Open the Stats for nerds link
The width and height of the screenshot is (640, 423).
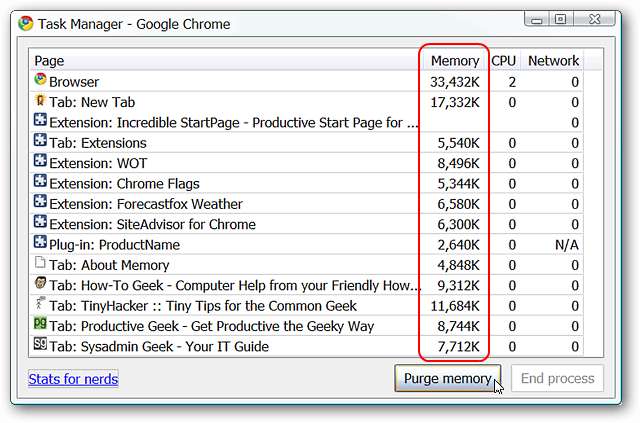(73, 379)
